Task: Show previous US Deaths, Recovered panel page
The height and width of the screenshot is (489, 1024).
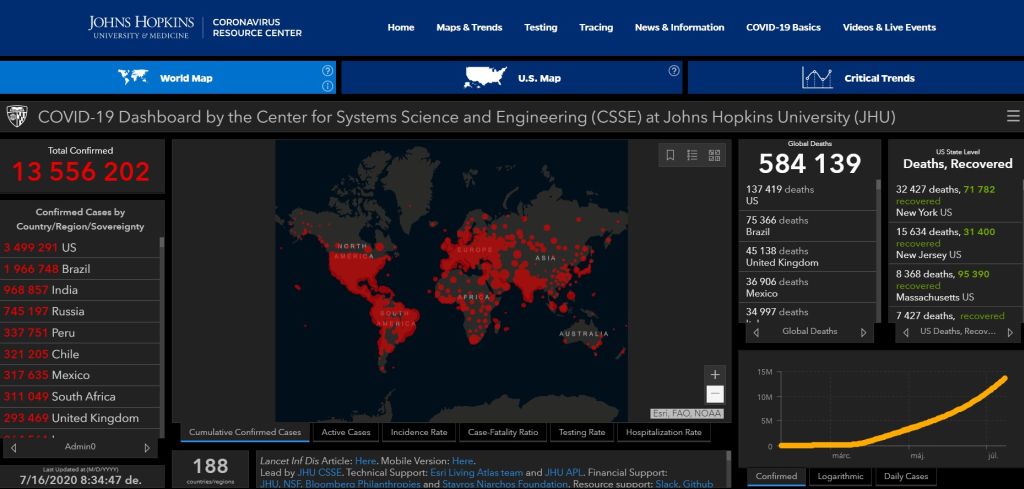Action: pos(906,332)
